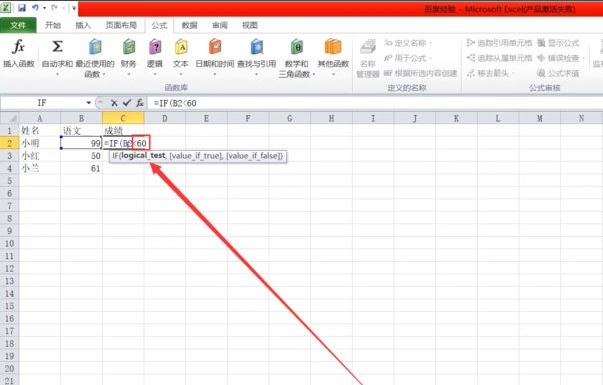Confirm formula with the checkmark button
603x385 pixels.
point(127,103)
